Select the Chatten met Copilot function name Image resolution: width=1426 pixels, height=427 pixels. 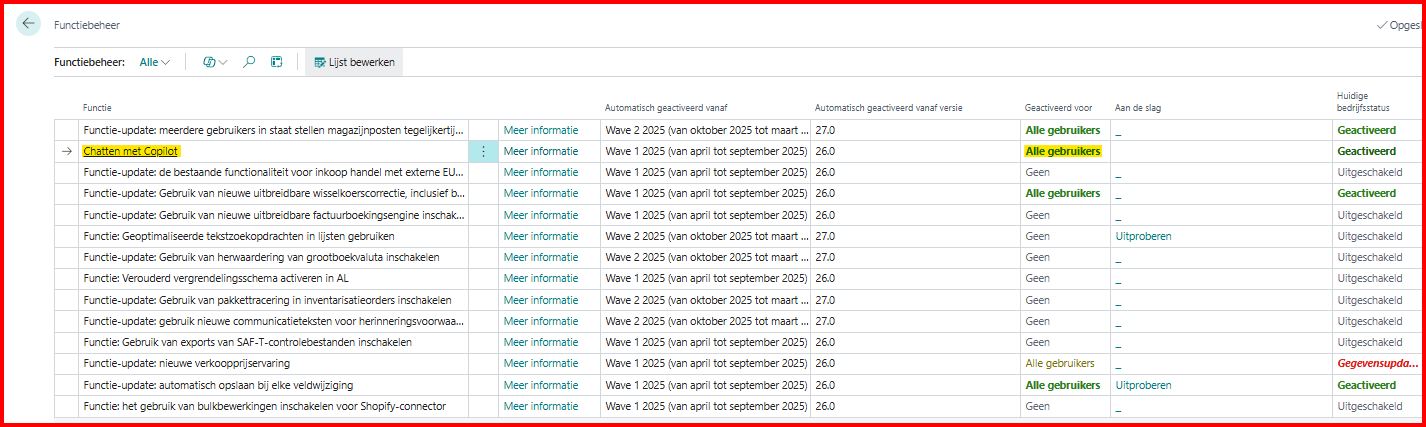131,151
